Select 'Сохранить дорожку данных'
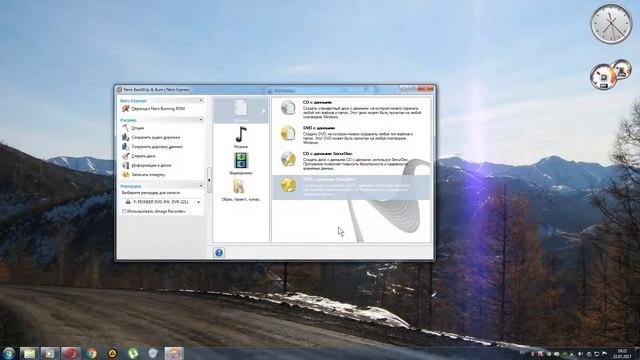Screen dimensions: 640x360 [157, 147]
